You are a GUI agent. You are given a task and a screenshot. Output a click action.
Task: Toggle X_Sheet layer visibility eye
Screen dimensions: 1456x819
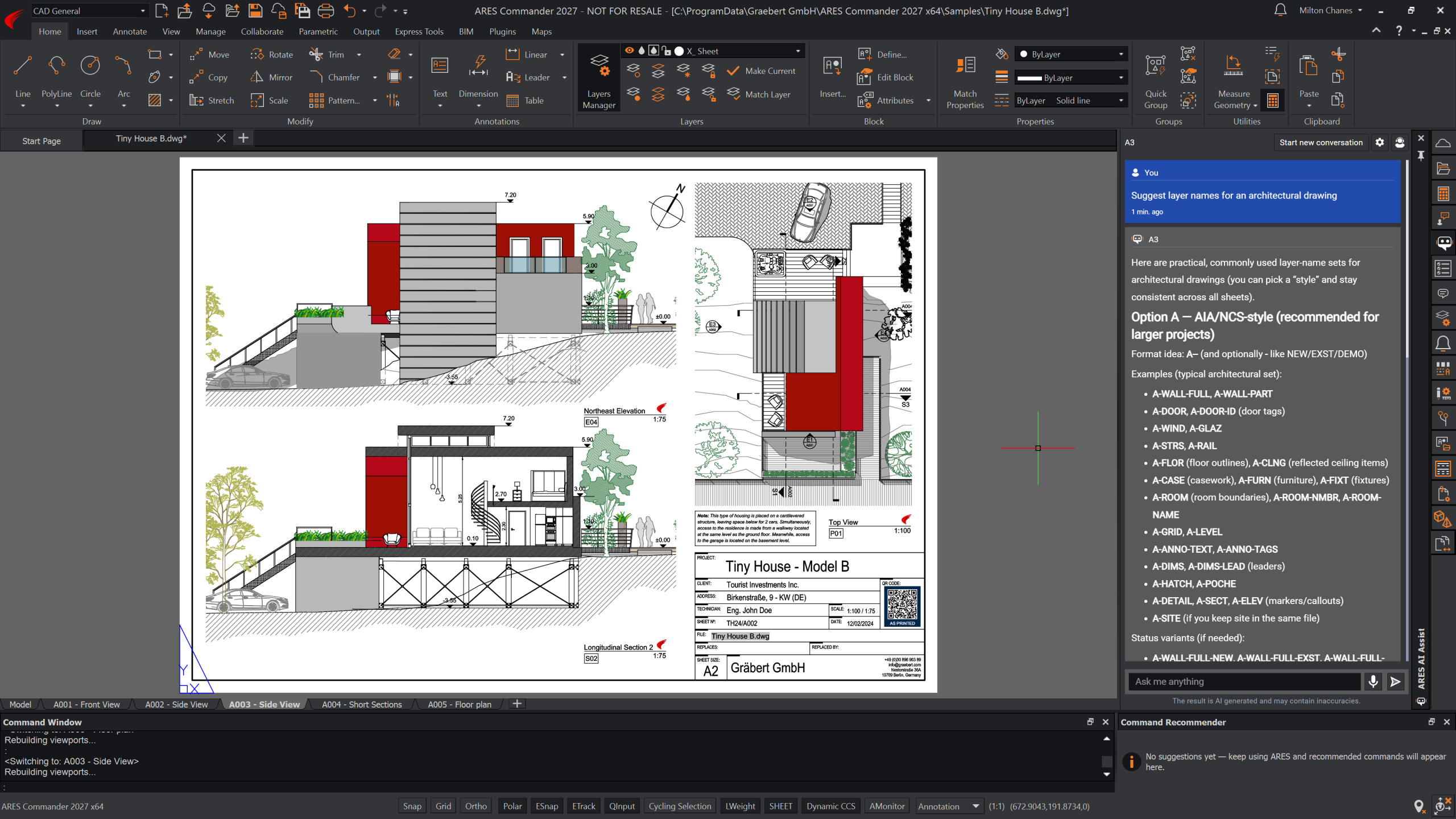tap(629, 51)
